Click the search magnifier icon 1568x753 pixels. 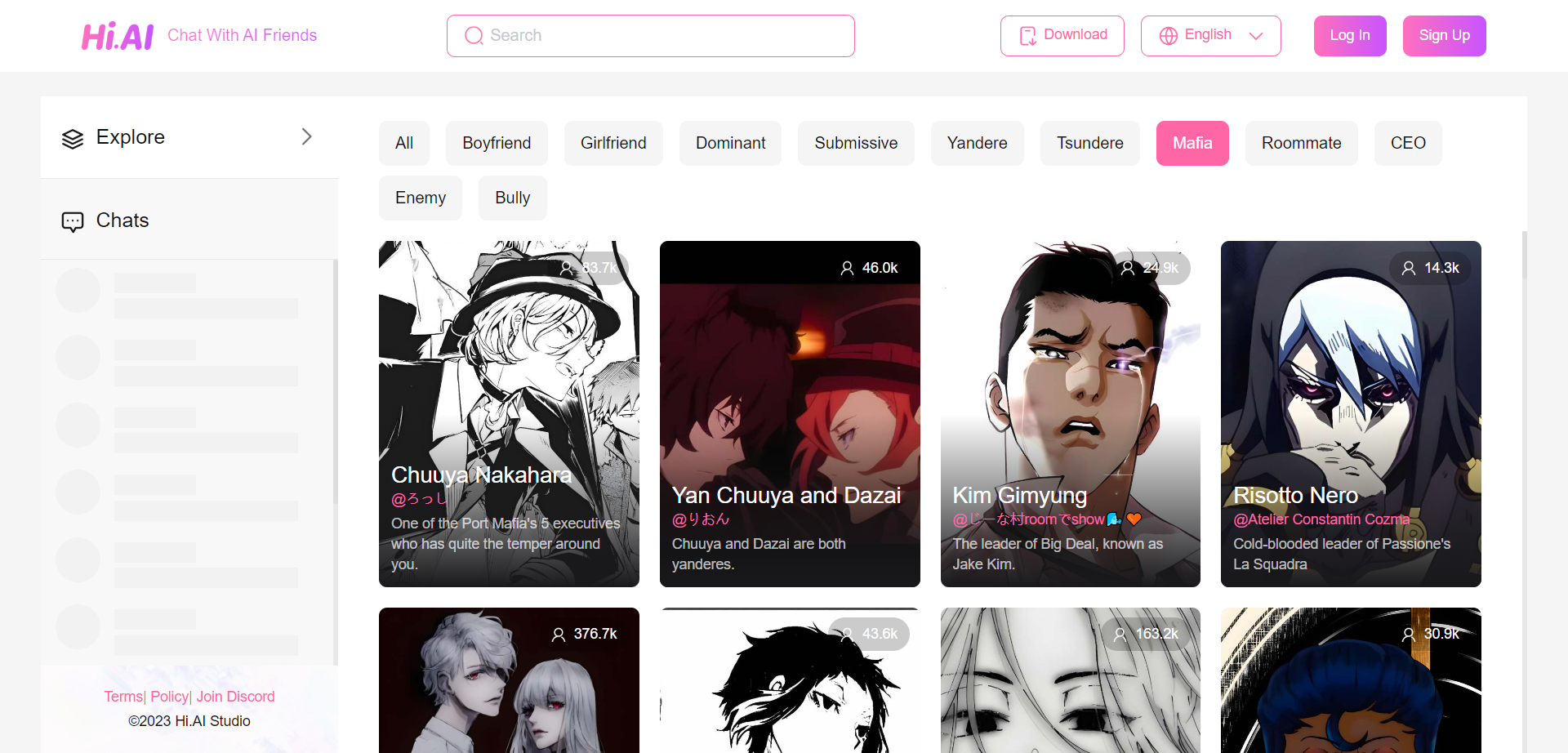point(474,36)
